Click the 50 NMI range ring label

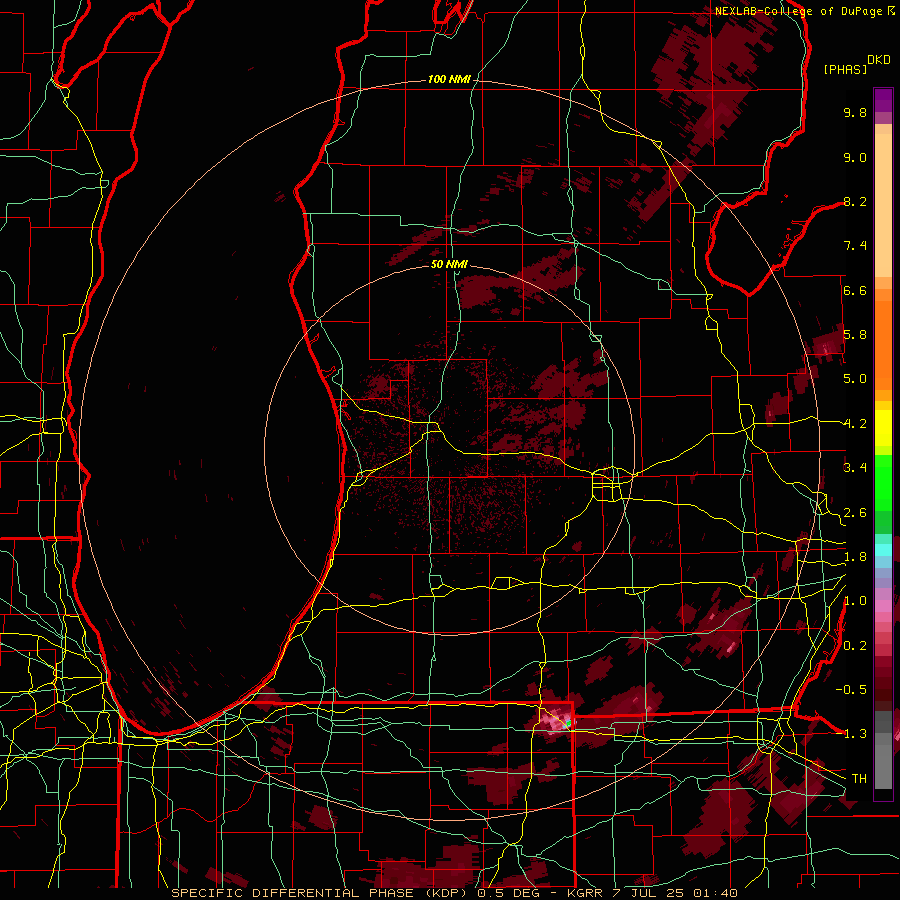pos(449,264)
